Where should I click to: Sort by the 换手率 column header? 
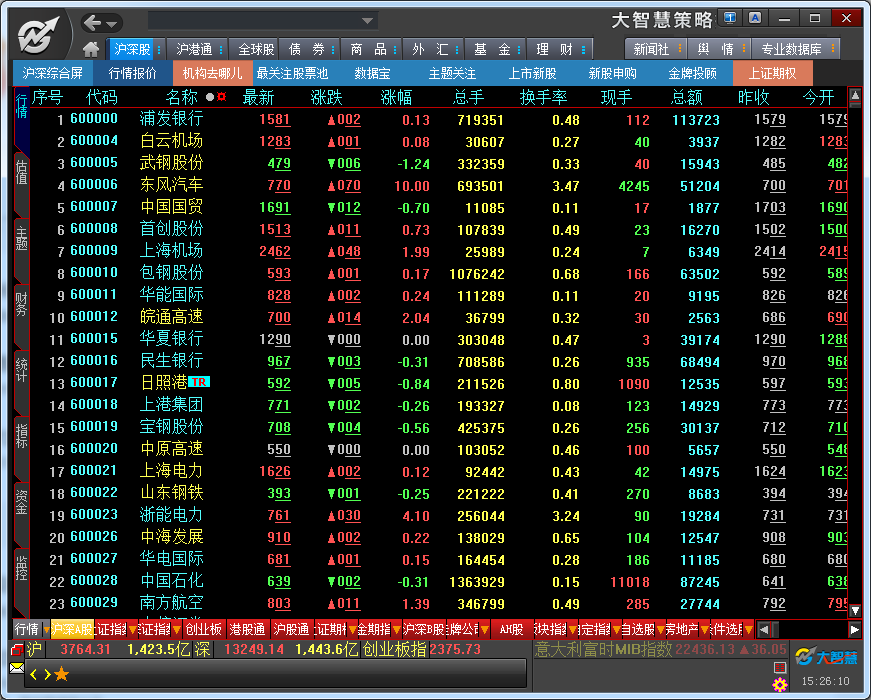click(x=543, y=98)
